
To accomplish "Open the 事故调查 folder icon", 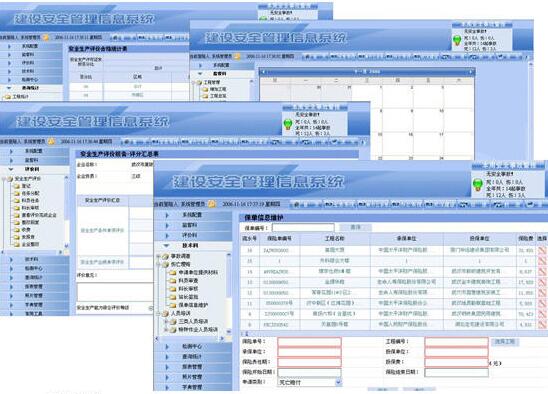I will click(165, 256).
